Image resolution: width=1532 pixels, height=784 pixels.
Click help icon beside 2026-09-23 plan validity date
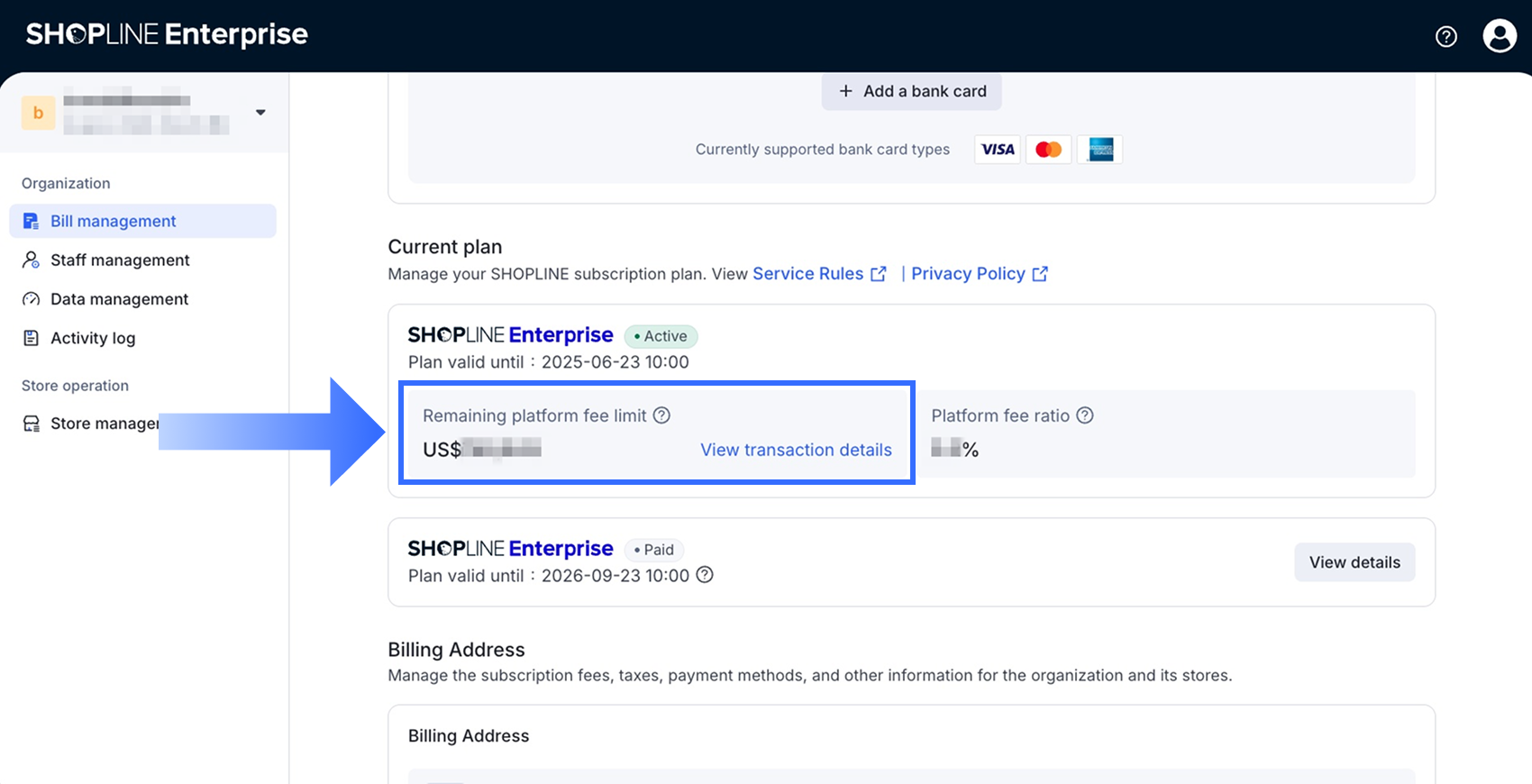pyautogui.click(x=705, y=575)
